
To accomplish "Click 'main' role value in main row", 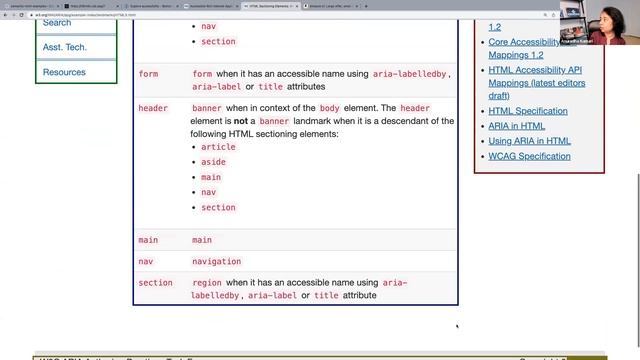I will point(202,240).
